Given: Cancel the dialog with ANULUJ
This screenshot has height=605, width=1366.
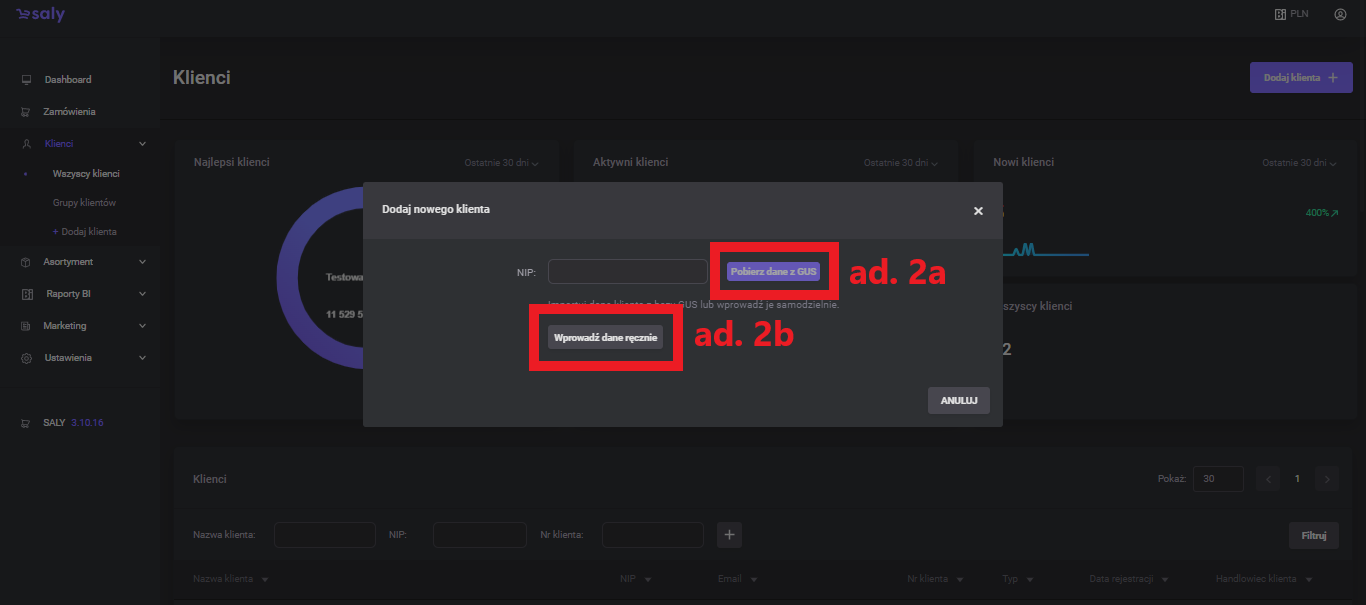Looking at the screenshot, I should tap(958, 400).
